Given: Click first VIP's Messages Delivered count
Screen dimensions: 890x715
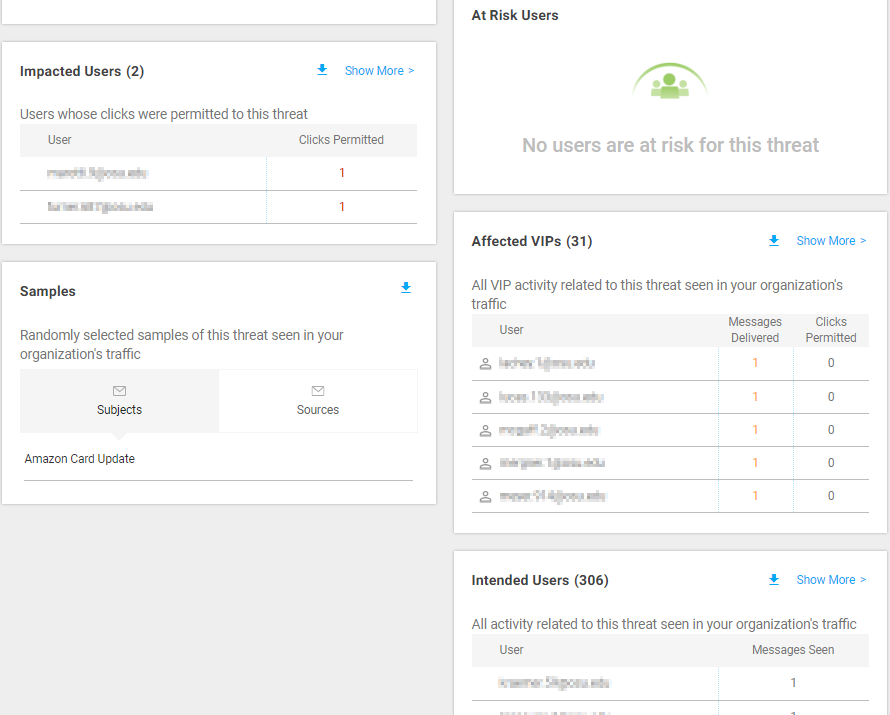Looking at the screenshot, I should (755, 363).
